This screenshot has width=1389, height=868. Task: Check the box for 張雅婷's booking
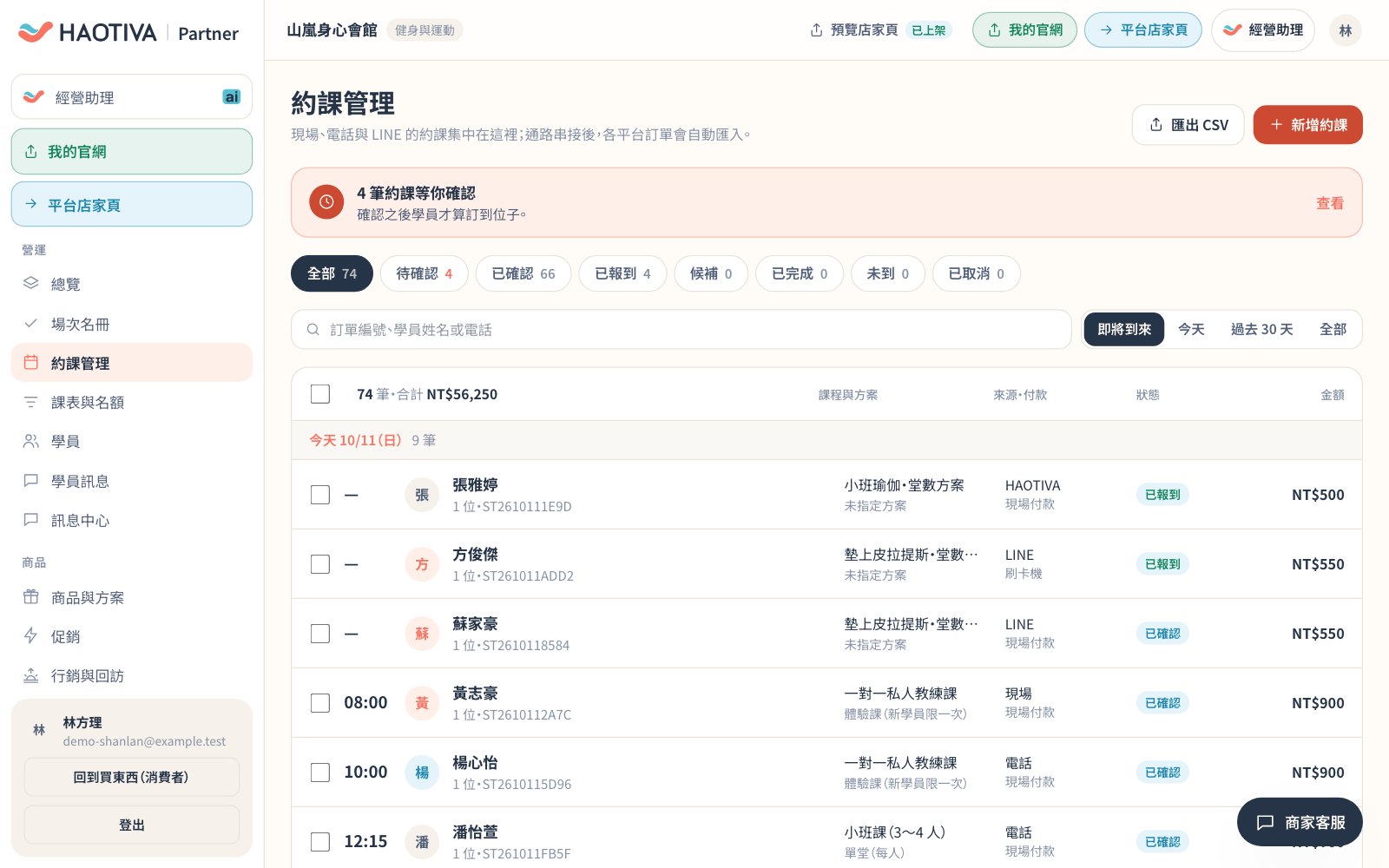[x=320, y=495]
